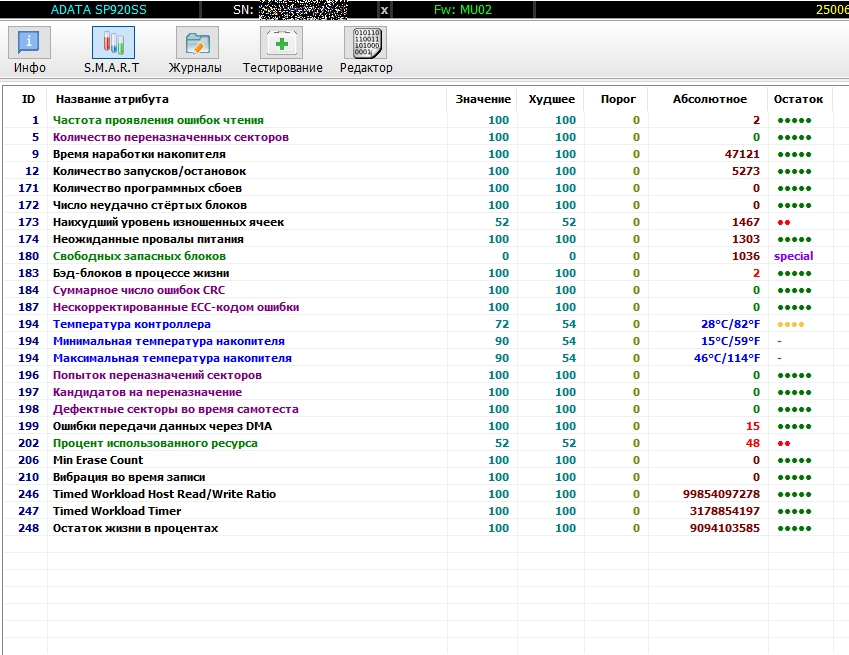849x655 pixels.
Task: Select the ADATA SP920SS drive tab
Action: coord(99,9)
